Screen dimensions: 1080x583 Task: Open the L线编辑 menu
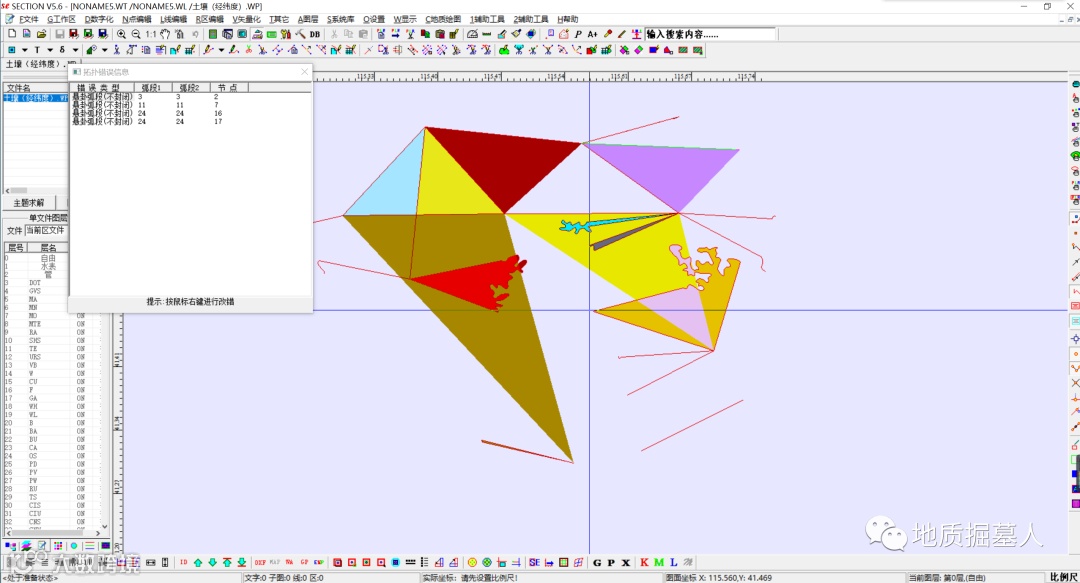(x=174, y=19)
